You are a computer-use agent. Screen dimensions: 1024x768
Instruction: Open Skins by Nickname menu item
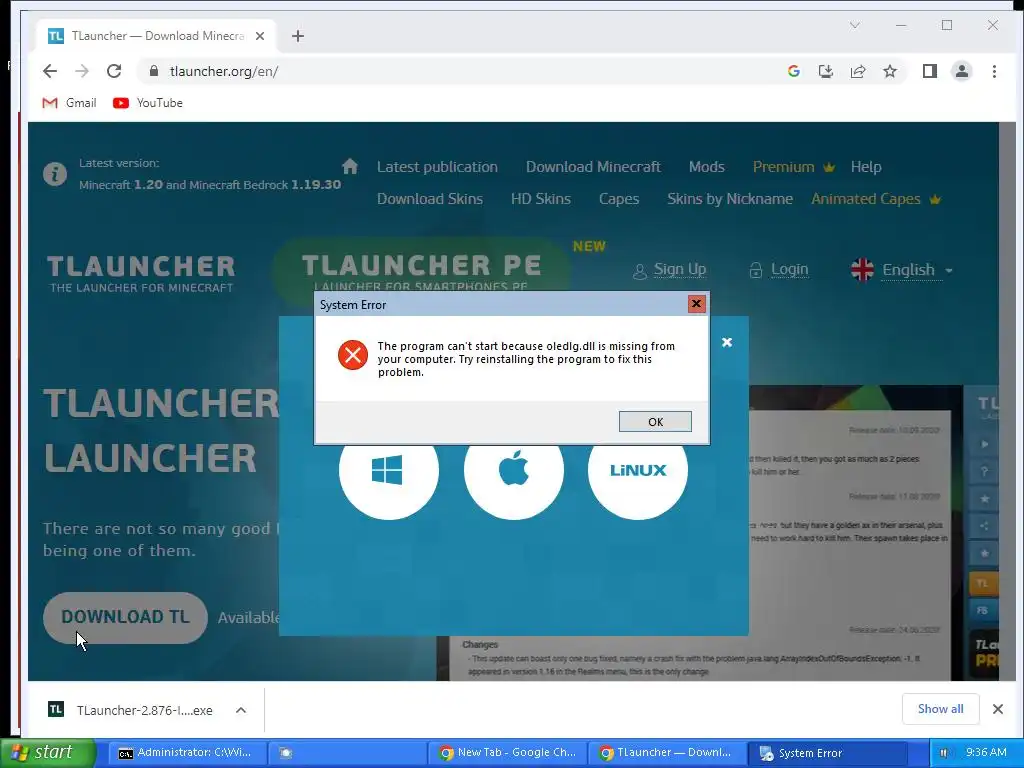point(729,199)
